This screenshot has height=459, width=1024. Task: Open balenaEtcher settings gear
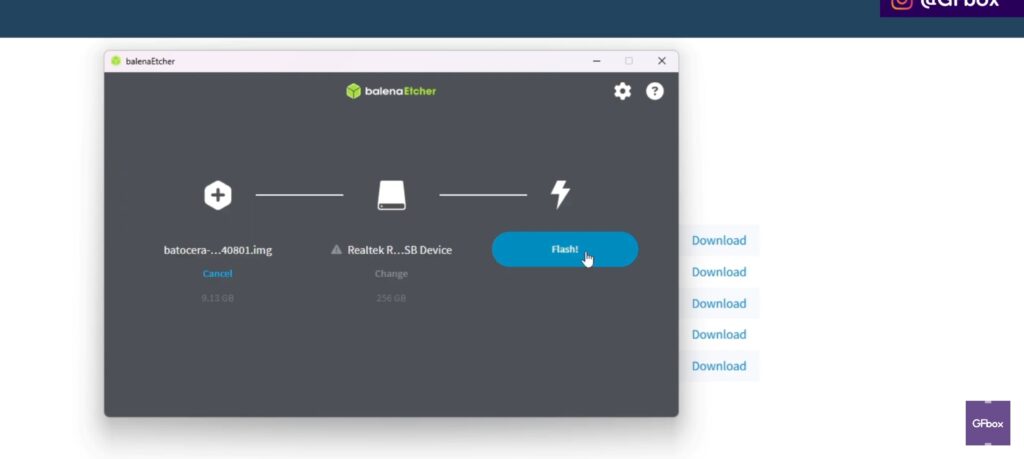coord(622,91)
